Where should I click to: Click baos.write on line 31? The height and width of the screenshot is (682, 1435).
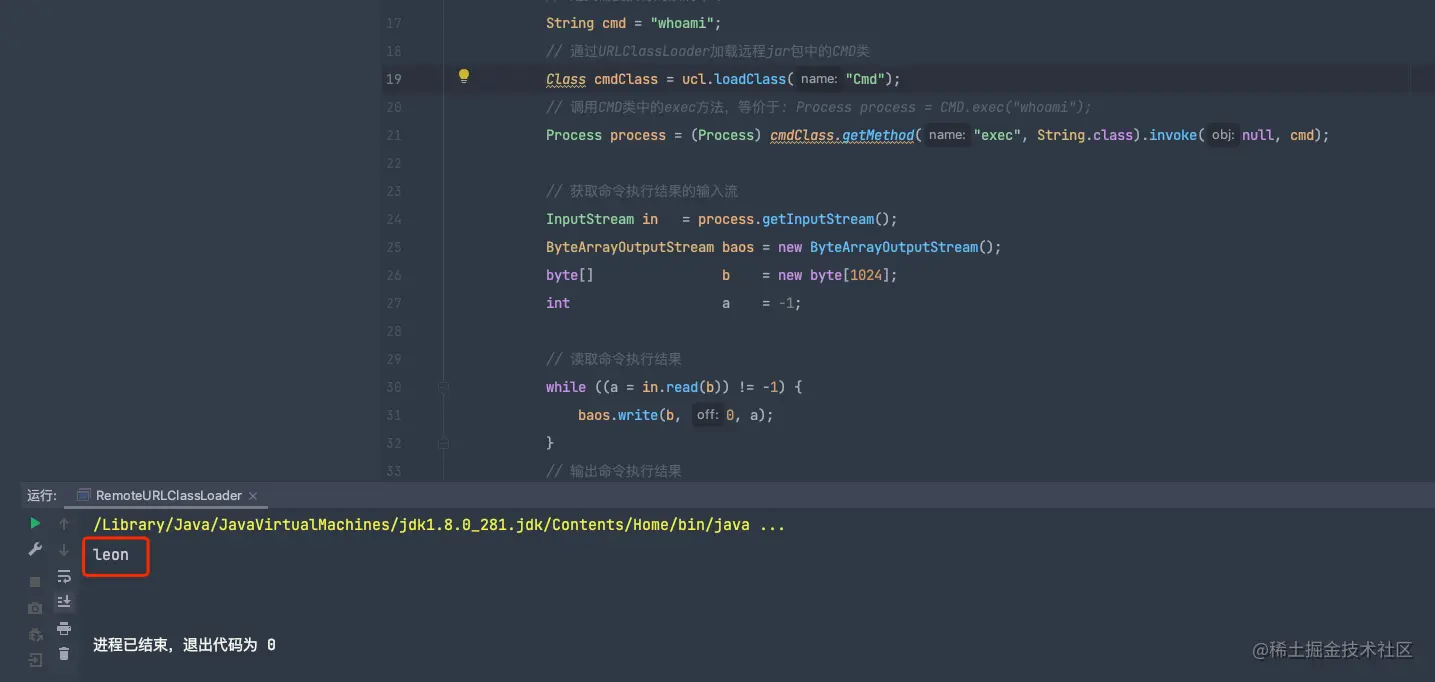pos(618,415)
